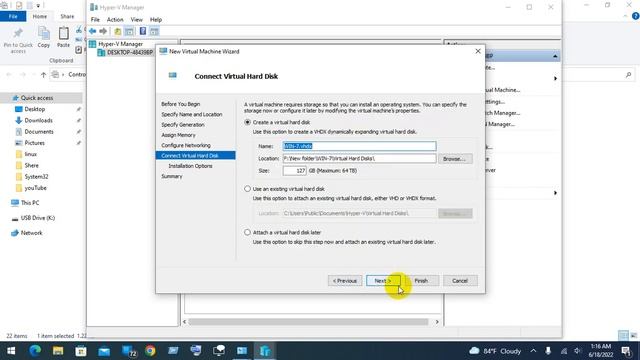This screenshot has height=360, width=640.
Task: Collapse the Actions pane server section
Action: point(555,56)
